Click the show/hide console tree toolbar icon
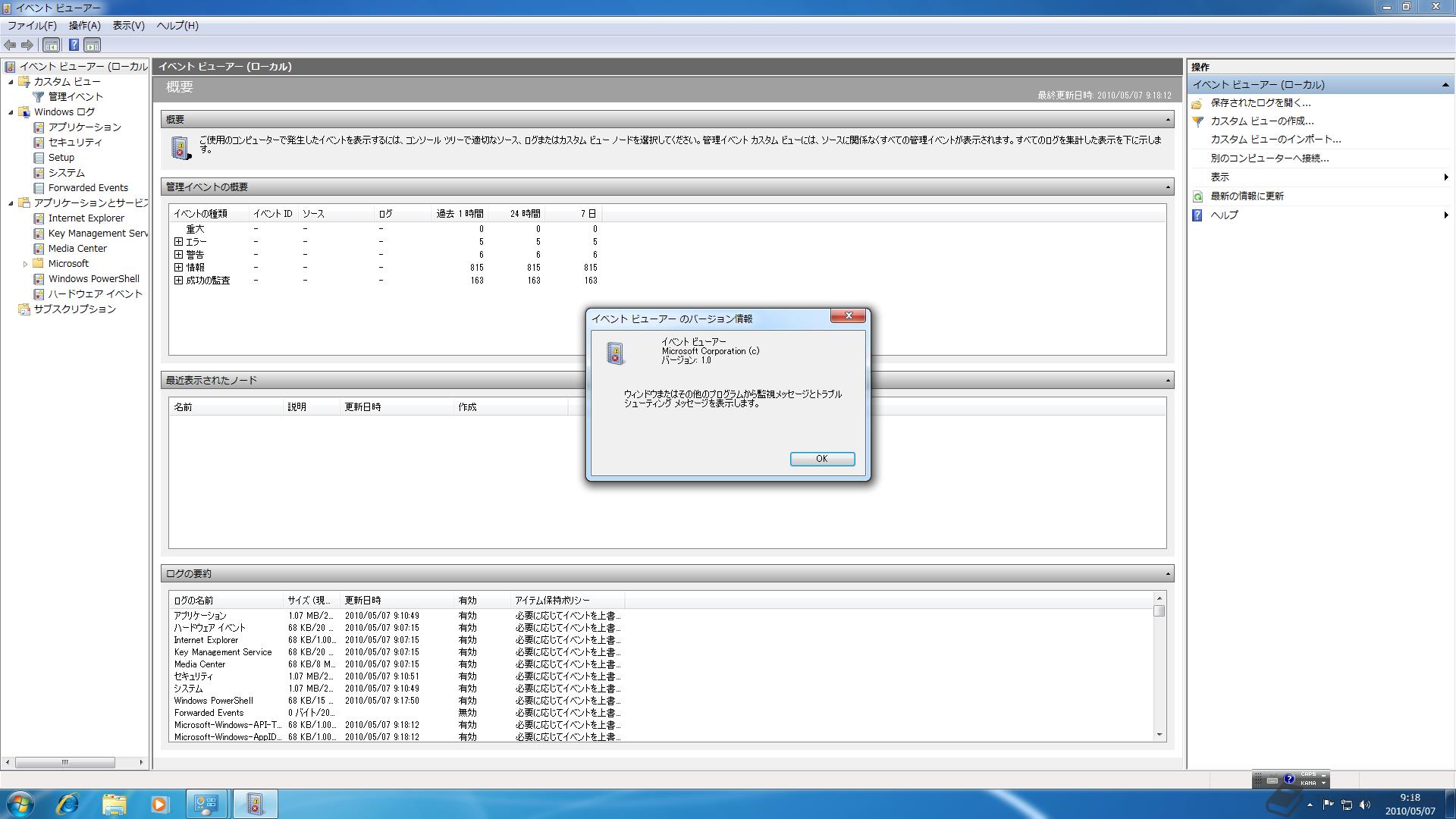The image size is (1456, 819). pyautogui.click(x=51, y=45)
